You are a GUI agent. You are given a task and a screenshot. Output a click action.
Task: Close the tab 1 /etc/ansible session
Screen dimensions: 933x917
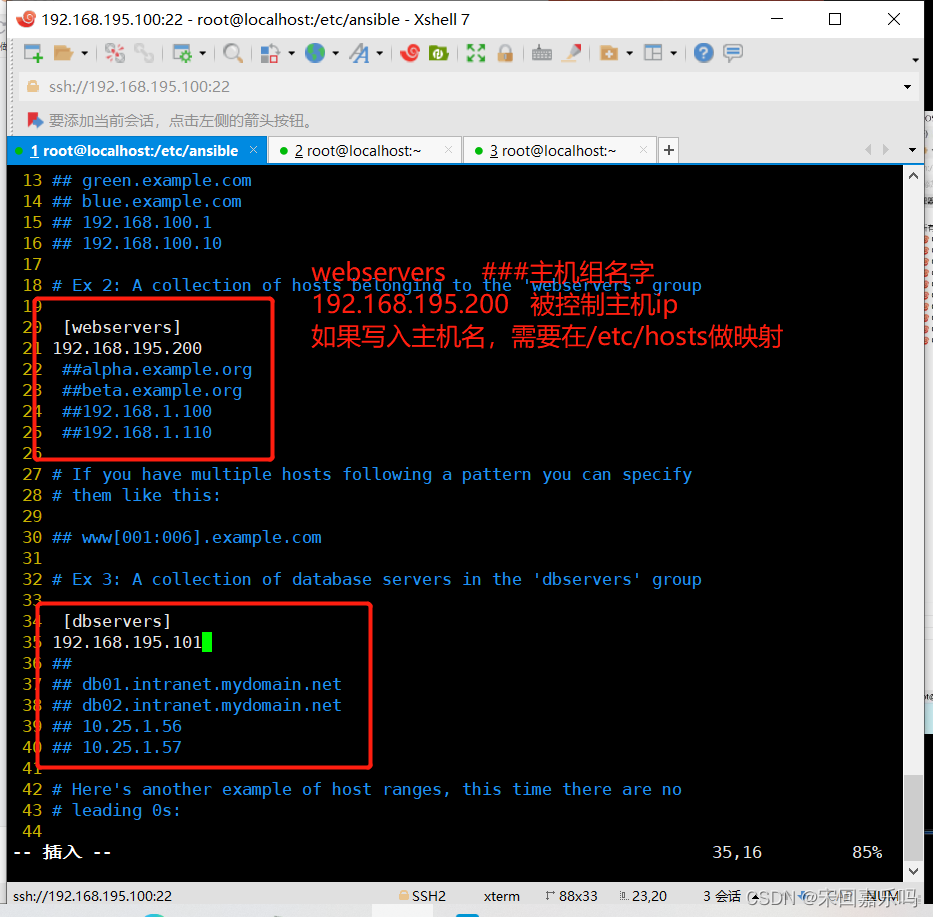pyautogui.click(x=253, y=150)
